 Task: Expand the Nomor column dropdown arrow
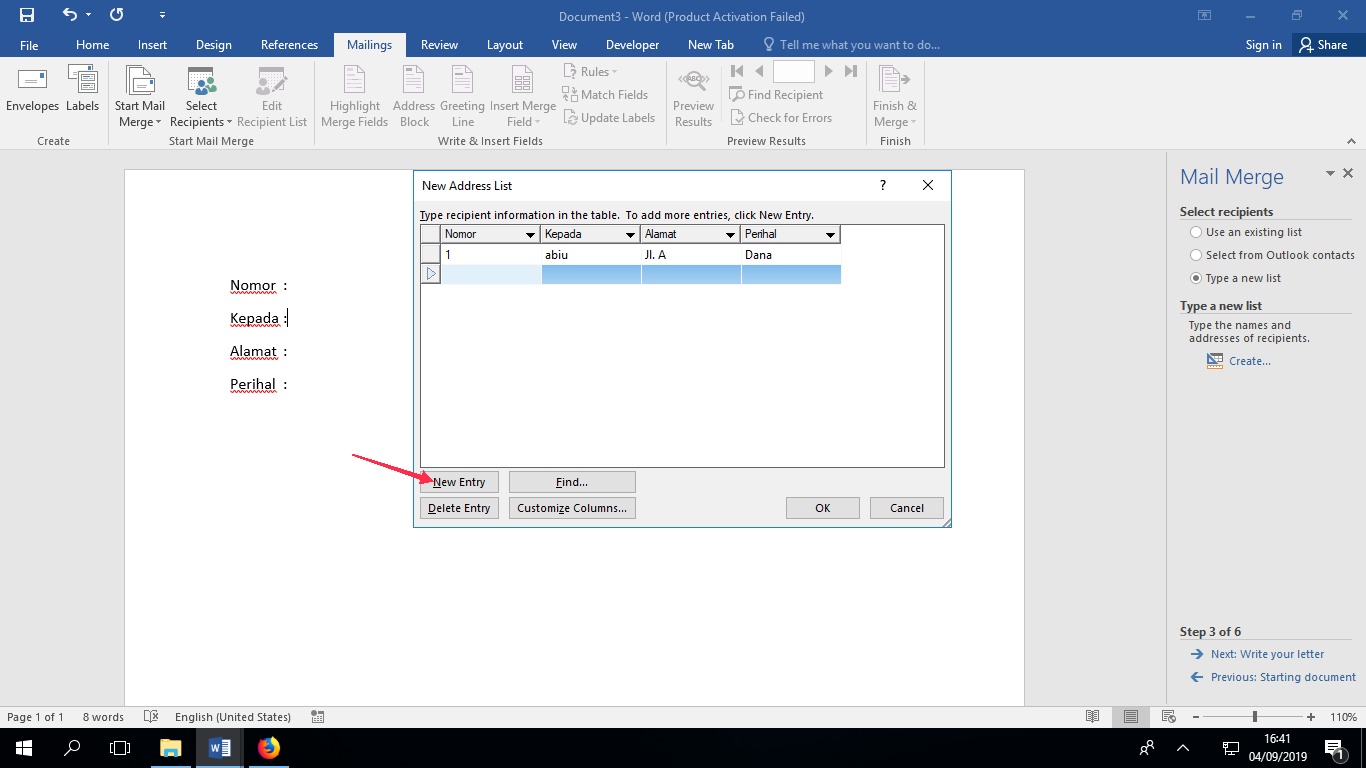coord(530,235)
